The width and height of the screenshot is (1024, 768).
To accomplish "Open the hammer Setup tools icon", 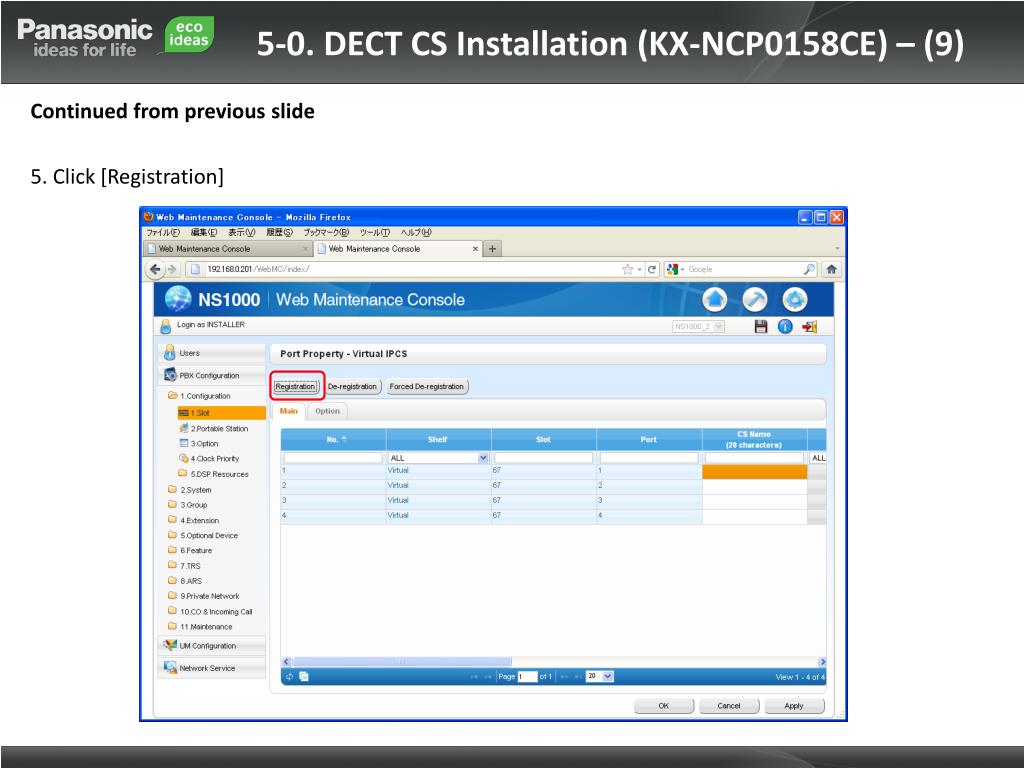I will click(754, 300).
